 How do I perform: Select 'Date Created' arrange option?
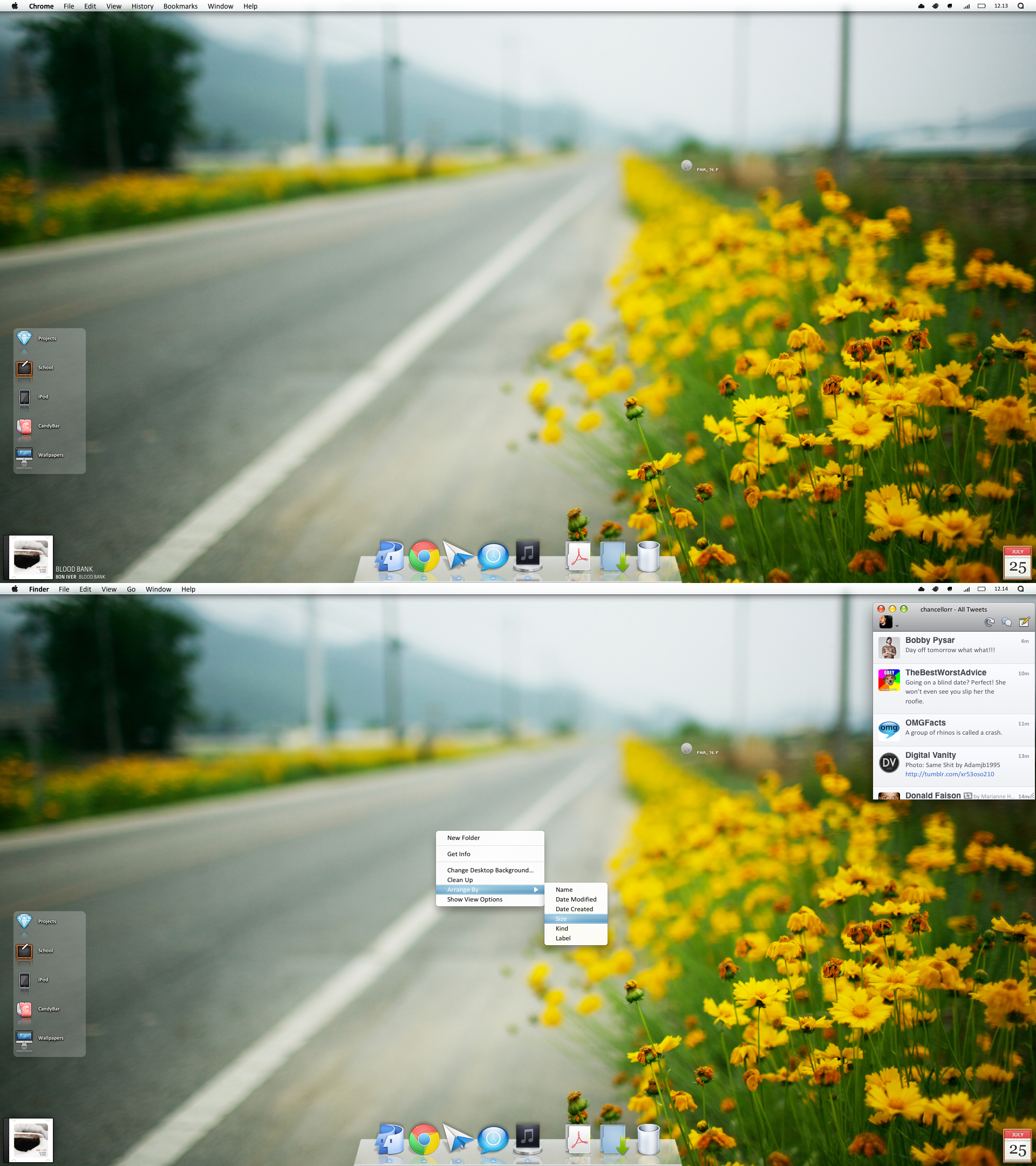click(x=575, y=909)
